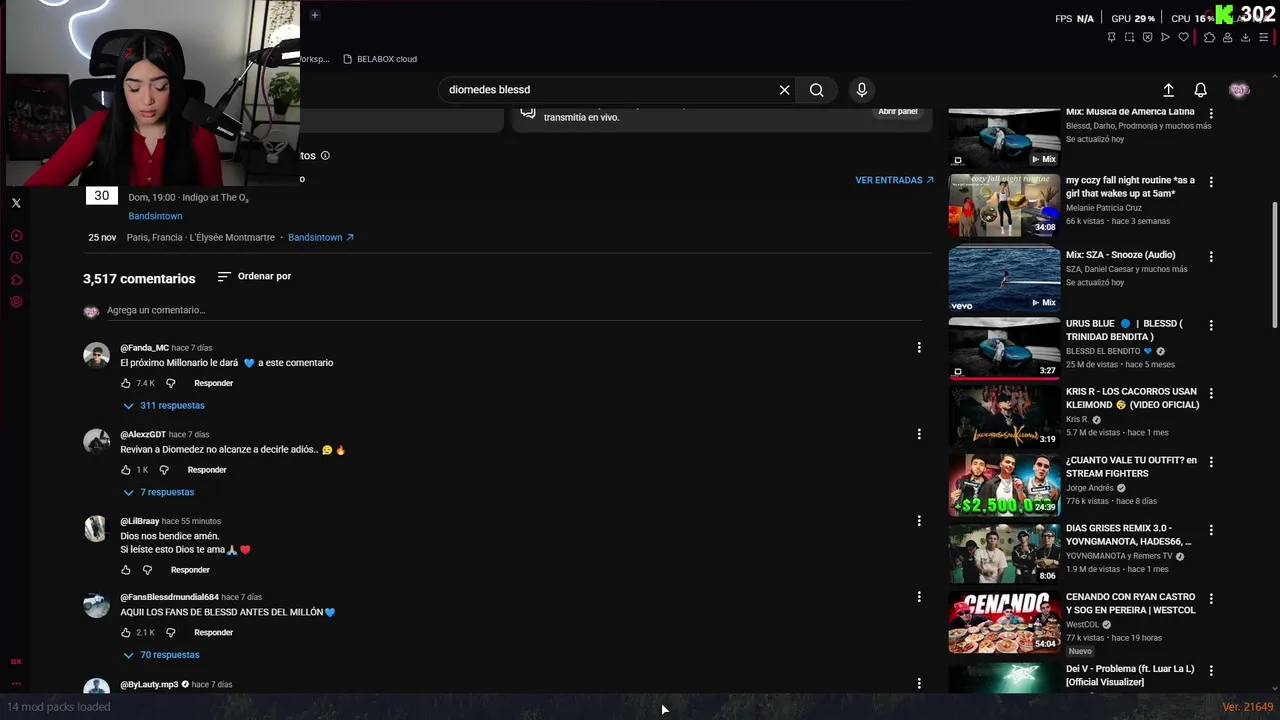
Task: Click the send/flow arrow icon in toolbar
Action: coord(1165,37)
